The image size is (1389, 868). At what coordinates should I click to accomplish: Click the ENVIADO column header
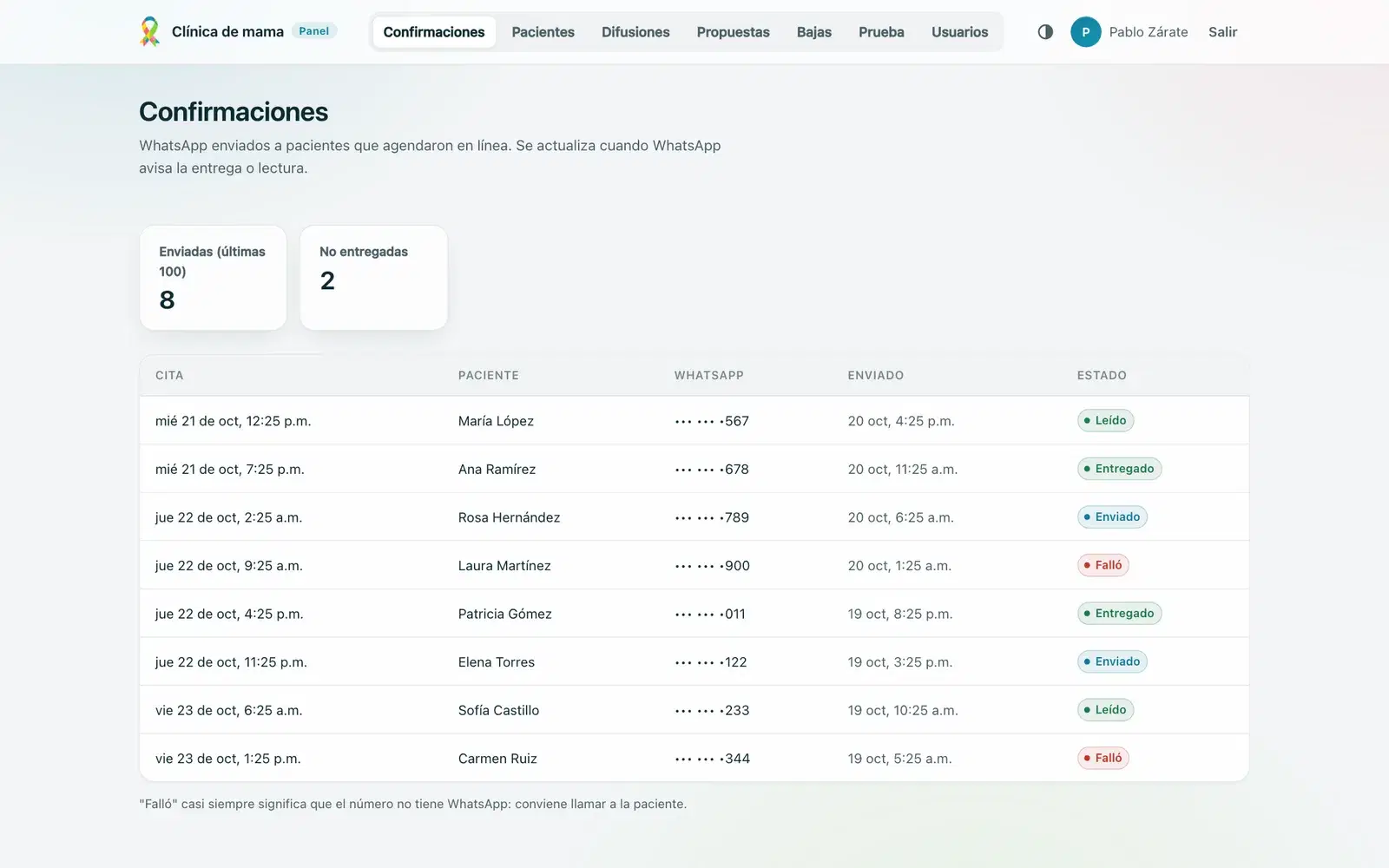[876, 375]
